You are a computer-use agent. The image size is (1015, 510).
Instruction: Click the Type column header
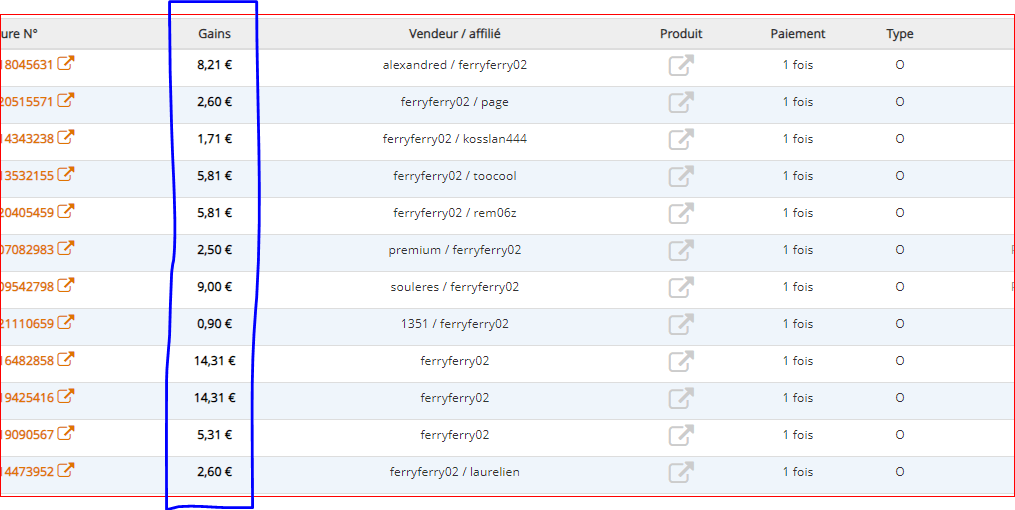tap(900, 34)
